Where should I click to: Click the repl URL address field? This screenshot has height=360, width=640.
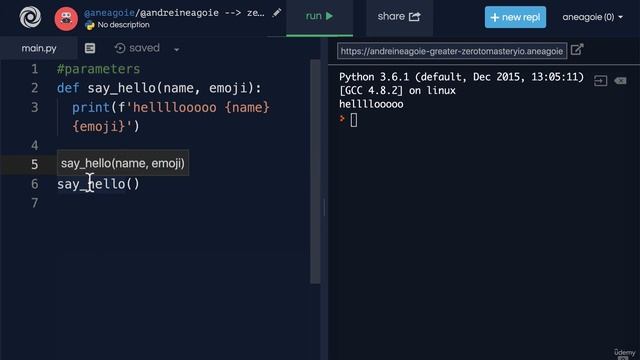[452, 51]
